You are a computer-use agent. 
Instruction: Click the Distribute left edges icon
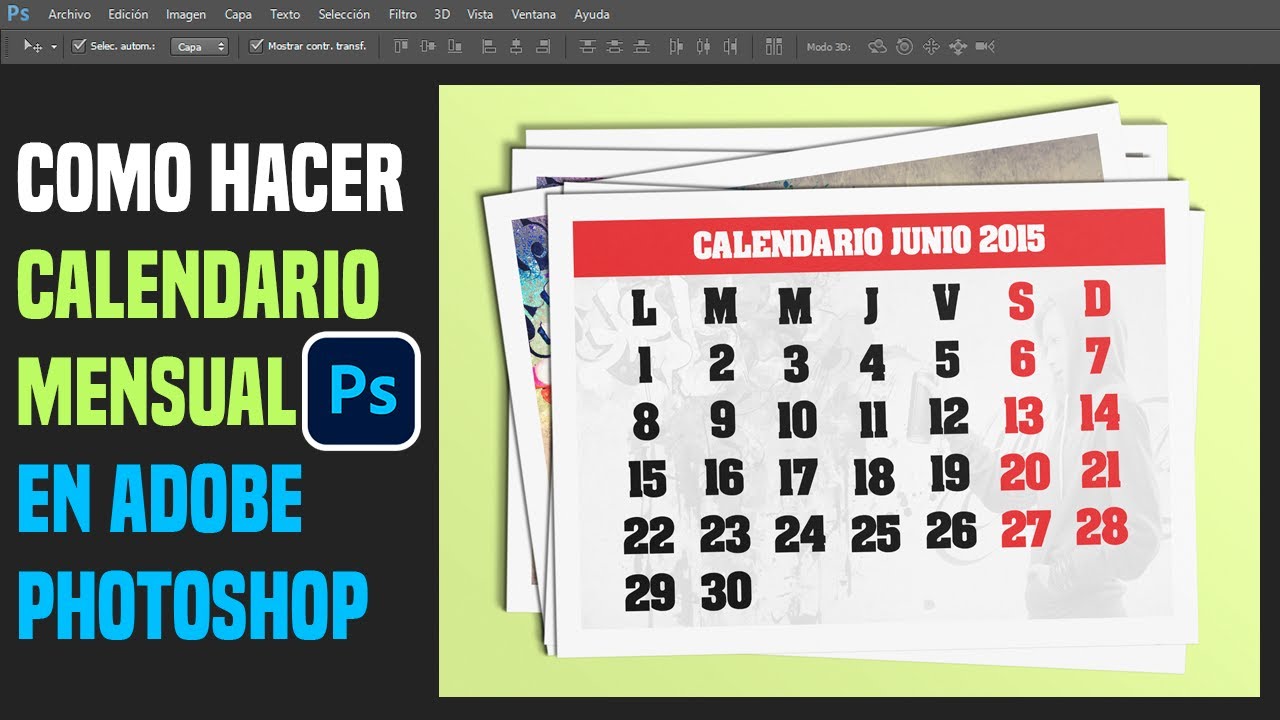coord(677,46)
